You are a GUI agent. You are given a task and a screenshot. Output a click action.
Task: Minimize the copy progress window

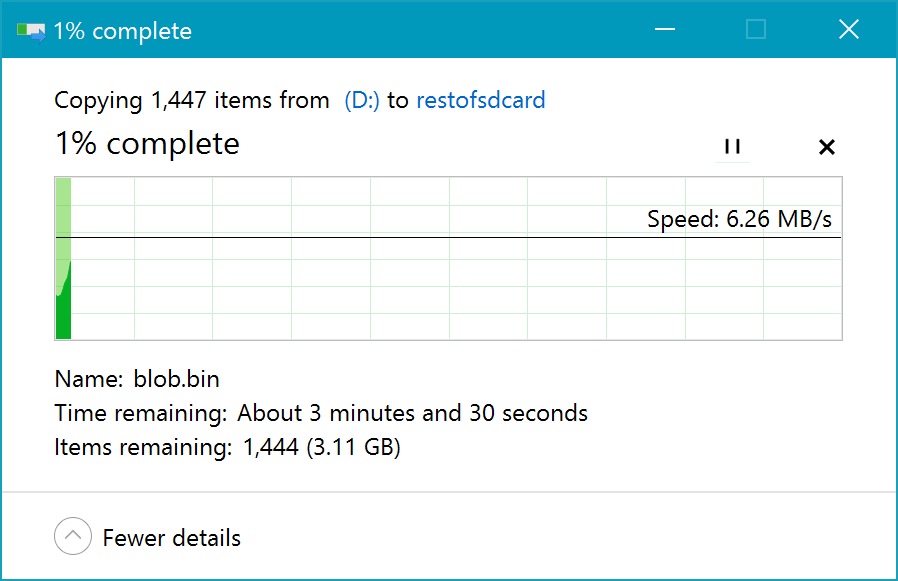[664, 30]
